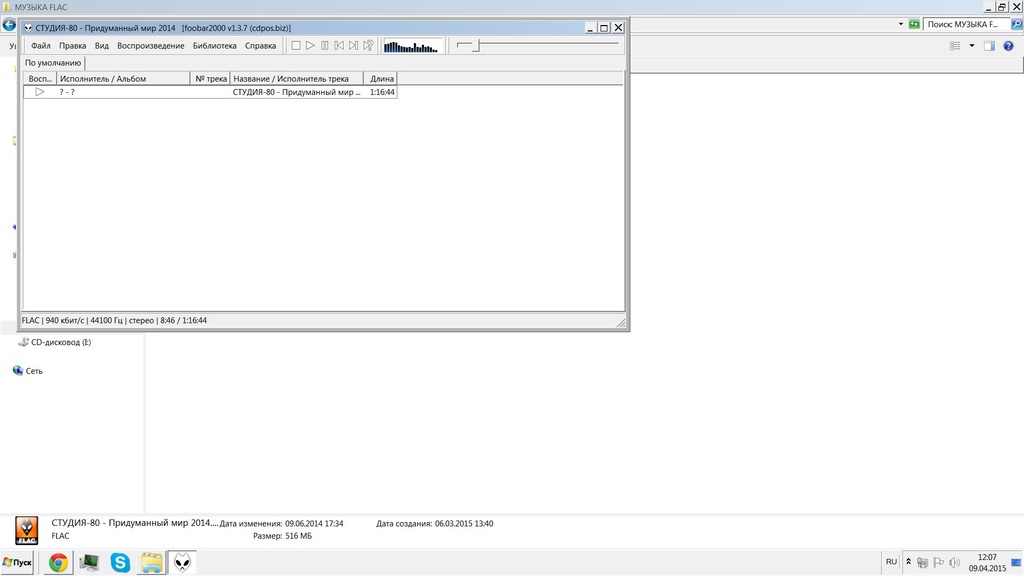The image size is (1024, 576).
Task: Click the Show Desktop button at the taskbar end
Action: (x=1016, y=562)
